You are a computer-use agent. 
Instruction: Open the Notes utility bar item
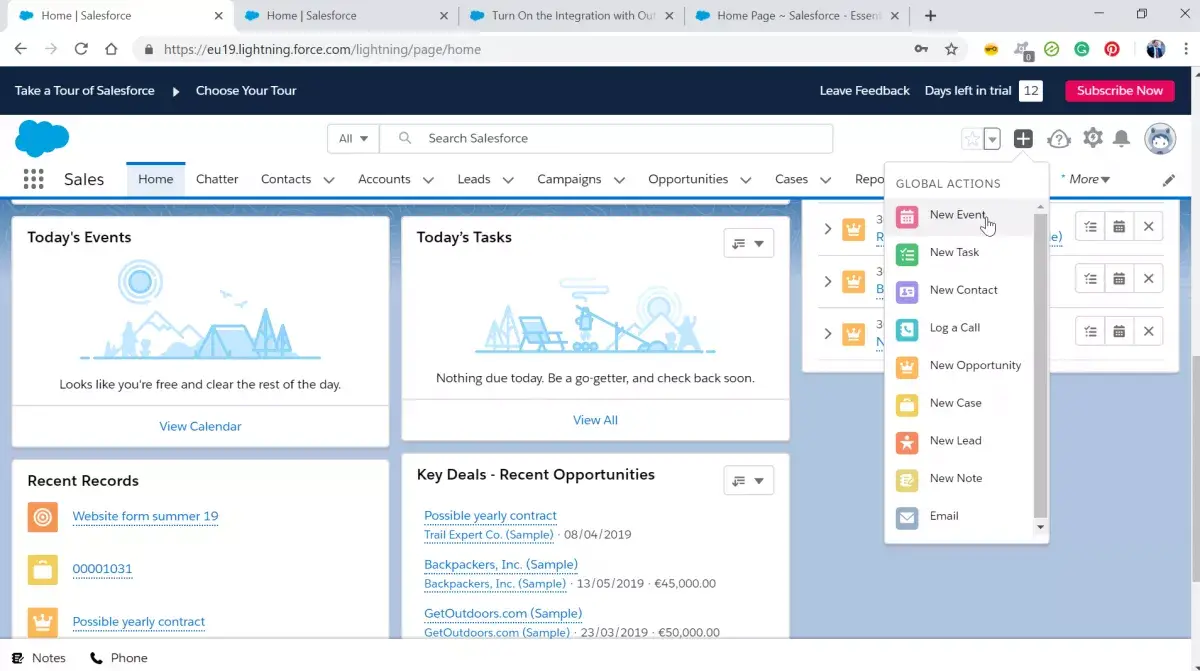tap(39, 658)
